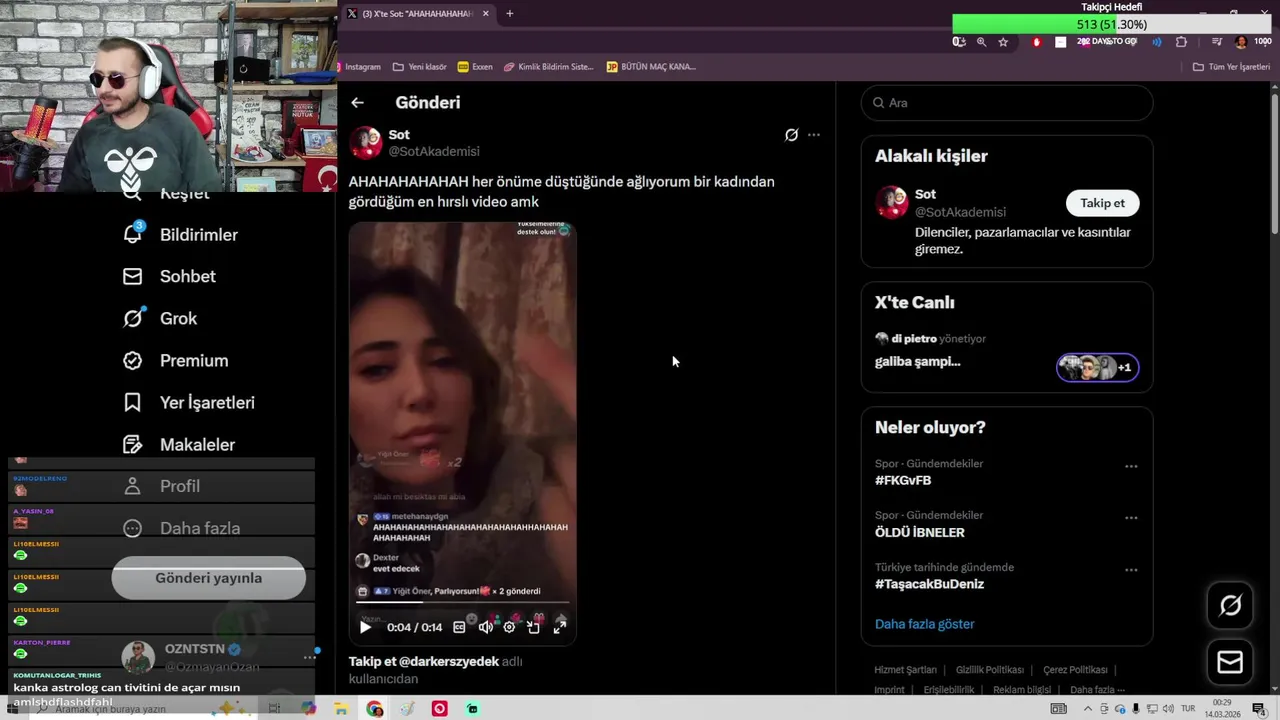Screen dimensions: 1280x720
Task: Go back with the Gönderi arrow
Action: click(357, 102)
